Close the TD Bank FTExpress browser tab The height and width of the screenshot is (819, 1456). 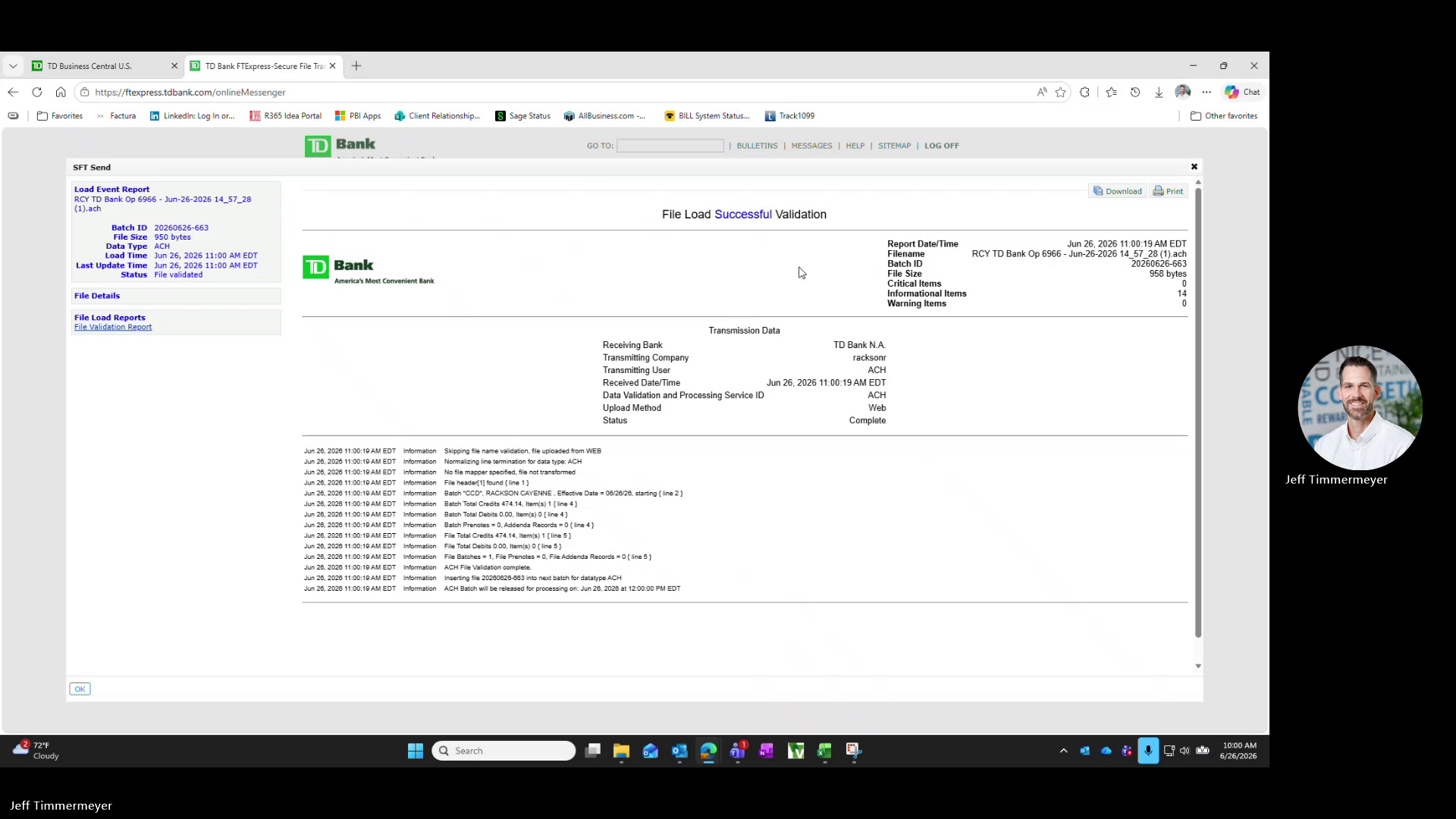pos(332,66)
